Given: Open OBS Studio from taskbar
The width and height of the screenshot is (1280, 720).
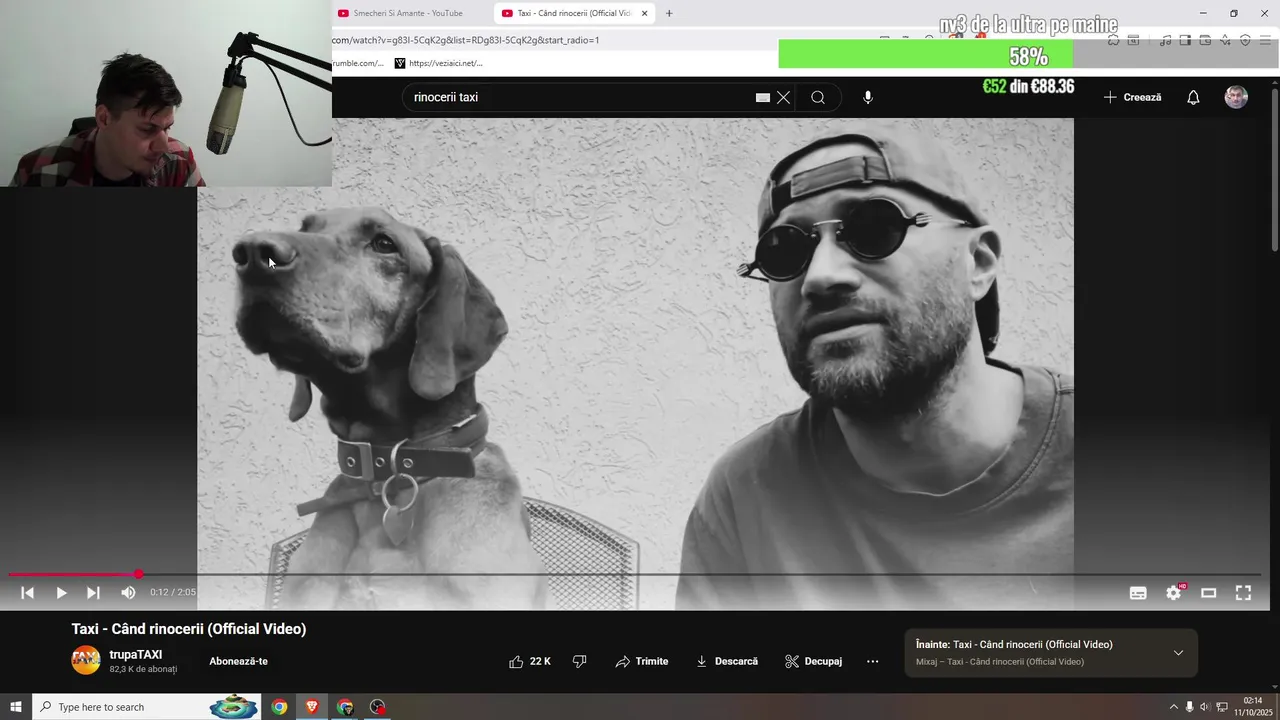Looking at the screenshot, I should [377, 707].
